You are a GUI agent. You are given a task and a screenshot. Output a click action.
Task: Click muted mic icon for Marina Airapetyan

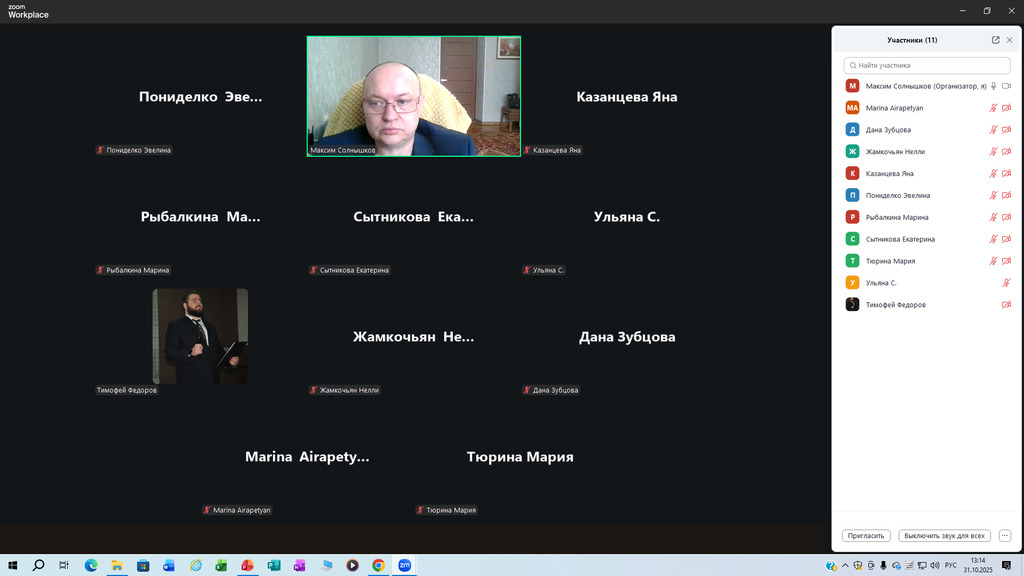[x=993, y=108]
